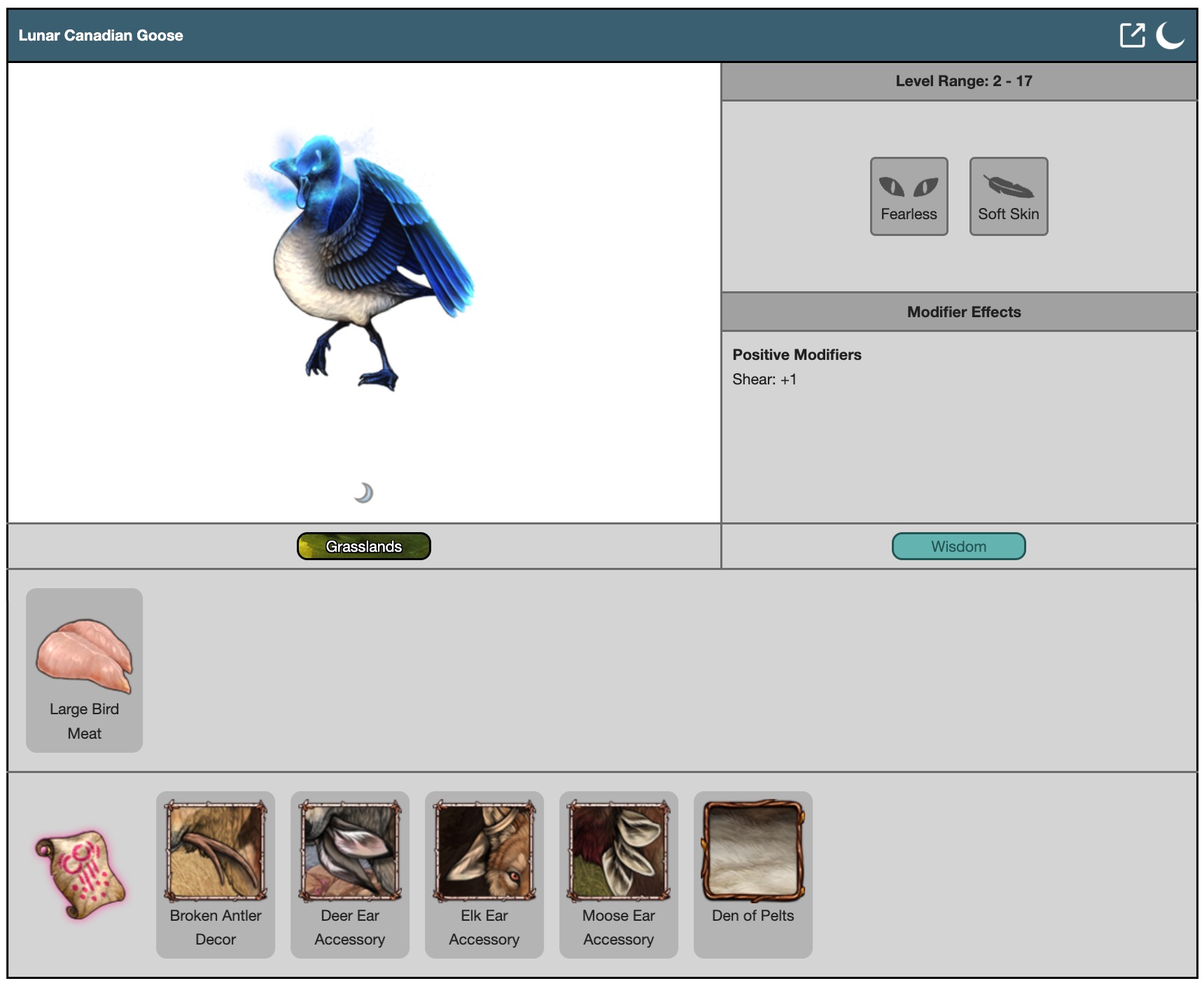Open the Moose Ear Accessory item
This screenshot has height=988, width=1204.
619,874
